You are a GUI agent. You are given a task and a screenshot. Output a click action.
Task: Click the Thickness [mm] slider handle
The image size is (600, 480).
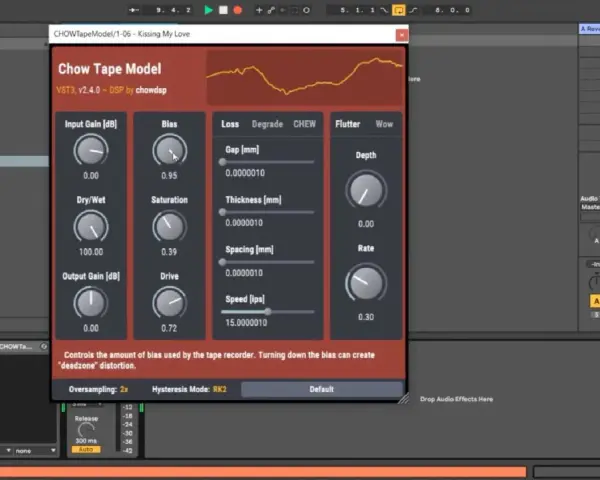tap(222, 212)
